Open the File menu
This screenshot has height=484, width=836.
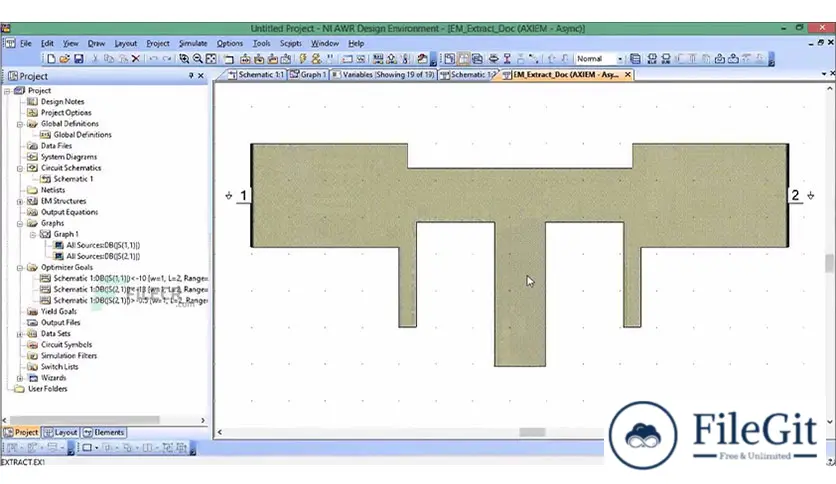26,44
